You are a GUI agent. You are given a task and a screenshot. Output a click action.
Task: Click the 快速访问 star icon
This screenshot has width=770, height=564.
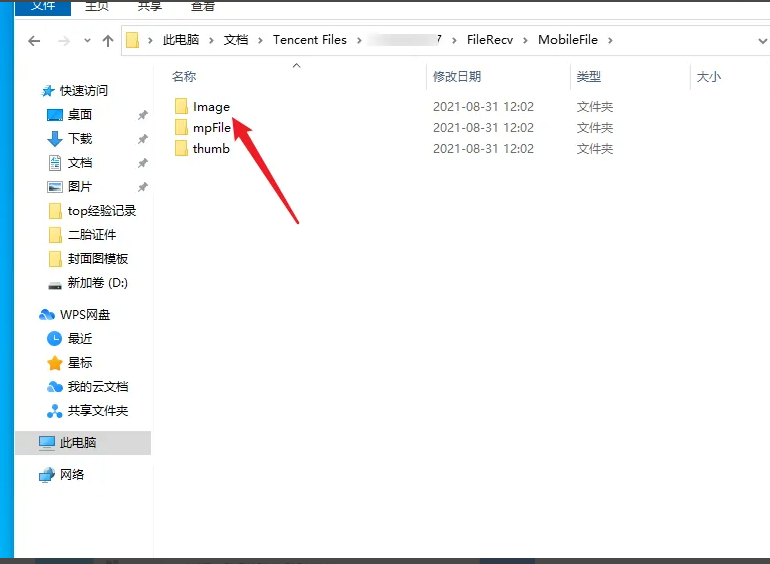pyautogui.click(x=48, y=91)
